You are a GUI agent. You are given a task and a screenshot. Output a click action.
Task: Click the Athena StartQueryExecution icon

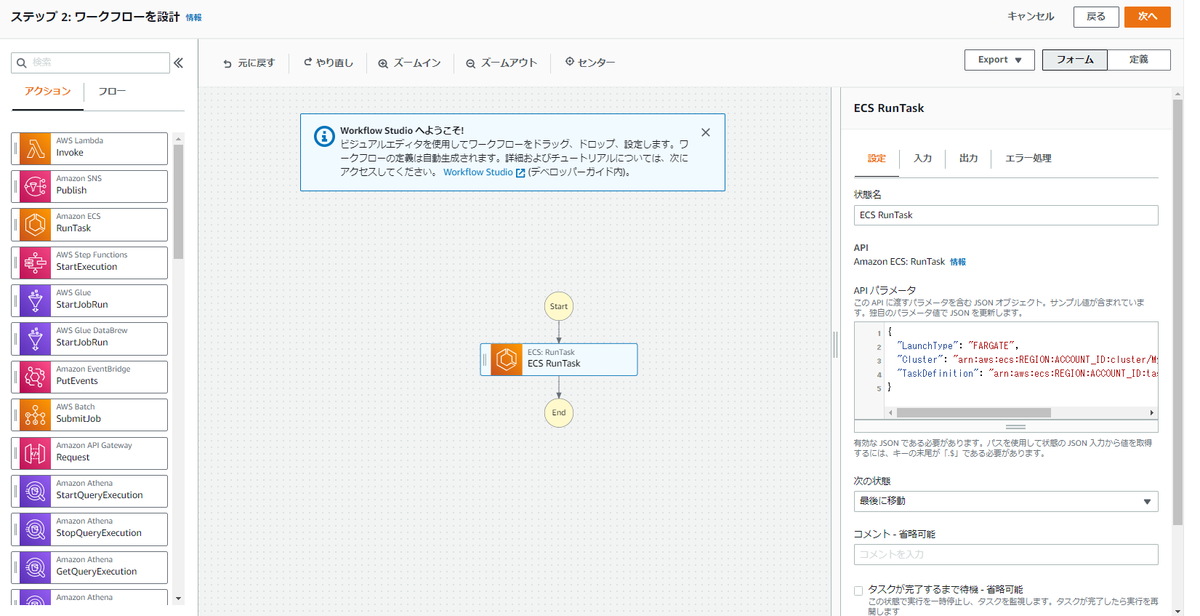tap(35, 491)
